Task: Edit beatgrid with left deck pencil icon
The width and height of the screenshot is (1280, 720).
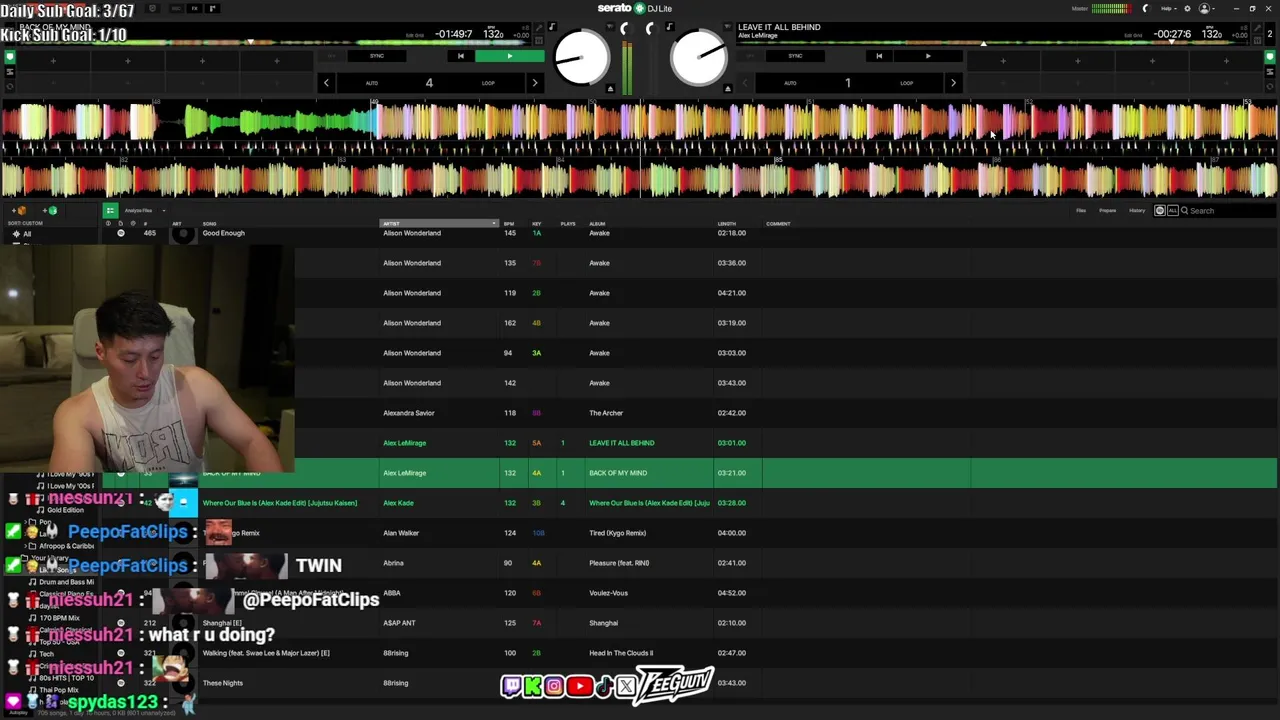Action: coord(540,27)
